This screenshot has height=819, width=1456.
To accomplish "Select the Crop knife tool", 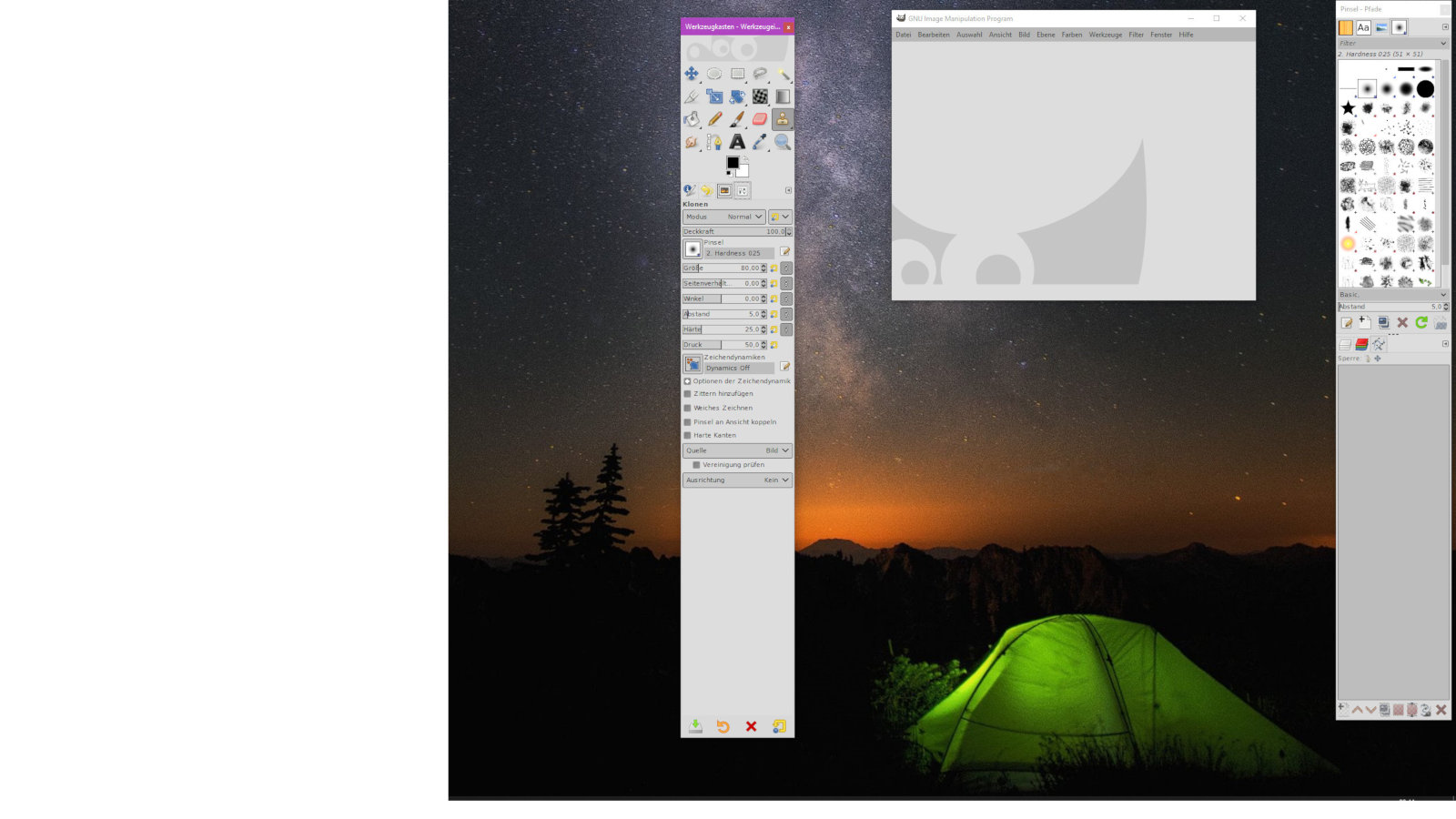I will tap(692, 96).
